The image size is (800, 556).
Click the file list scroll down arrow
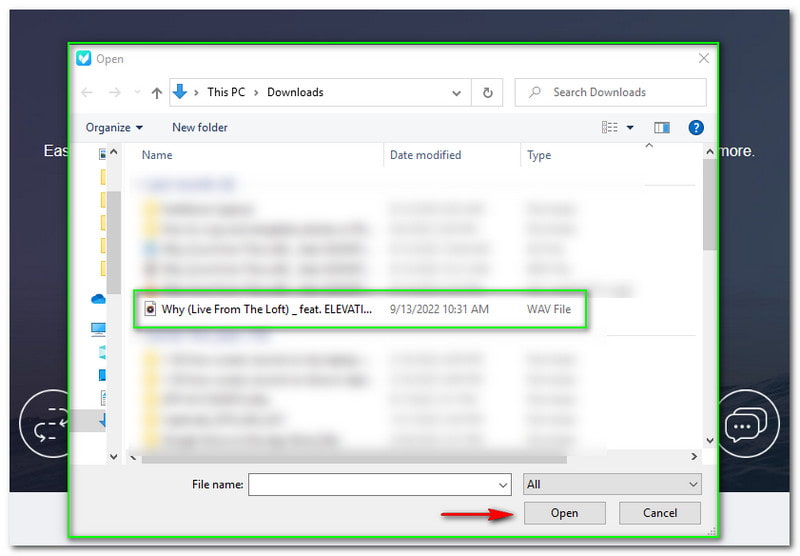click(x=709, y=440)
